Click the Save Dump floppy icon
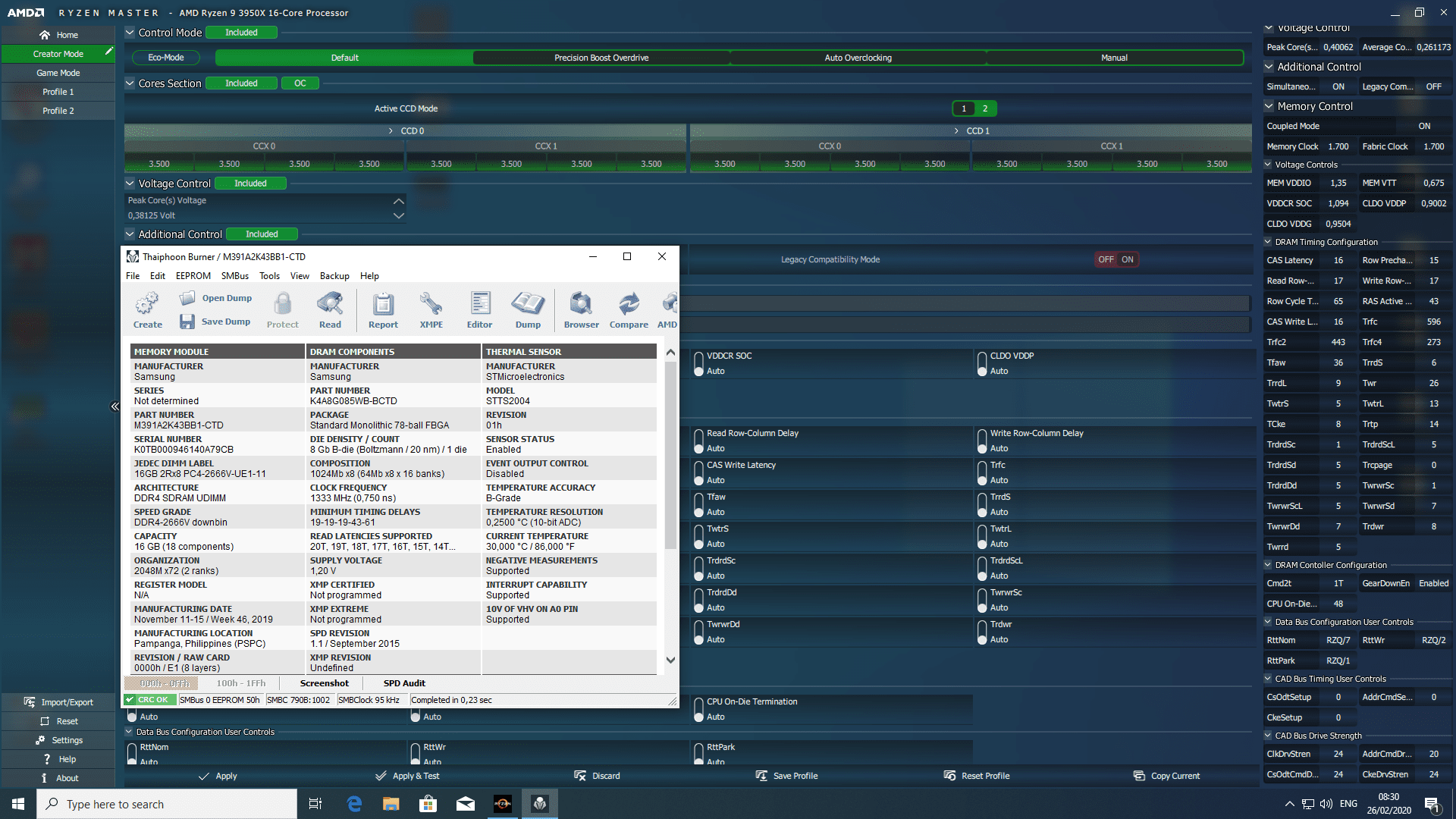The width and height of the screenshot is (1456, 819). pos(187,322)
